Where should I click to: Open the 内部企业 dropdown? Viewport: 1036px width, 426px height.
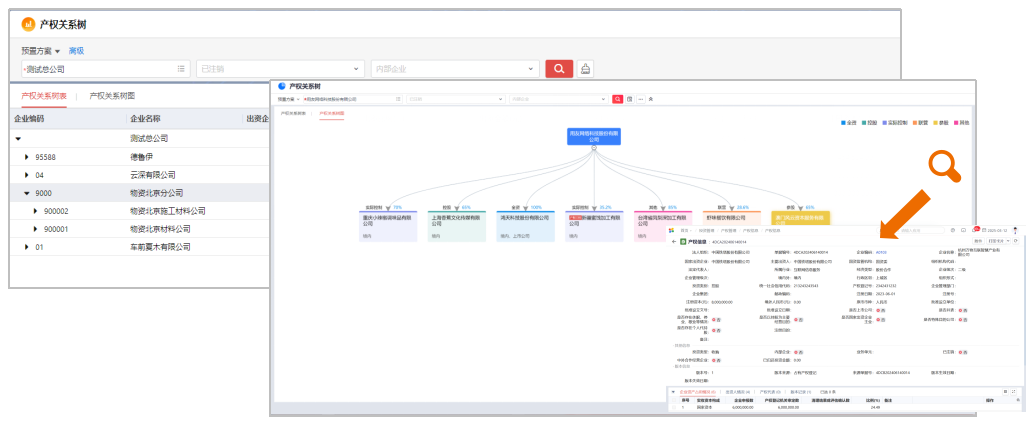pyautogui.click(x=455, y=69)
